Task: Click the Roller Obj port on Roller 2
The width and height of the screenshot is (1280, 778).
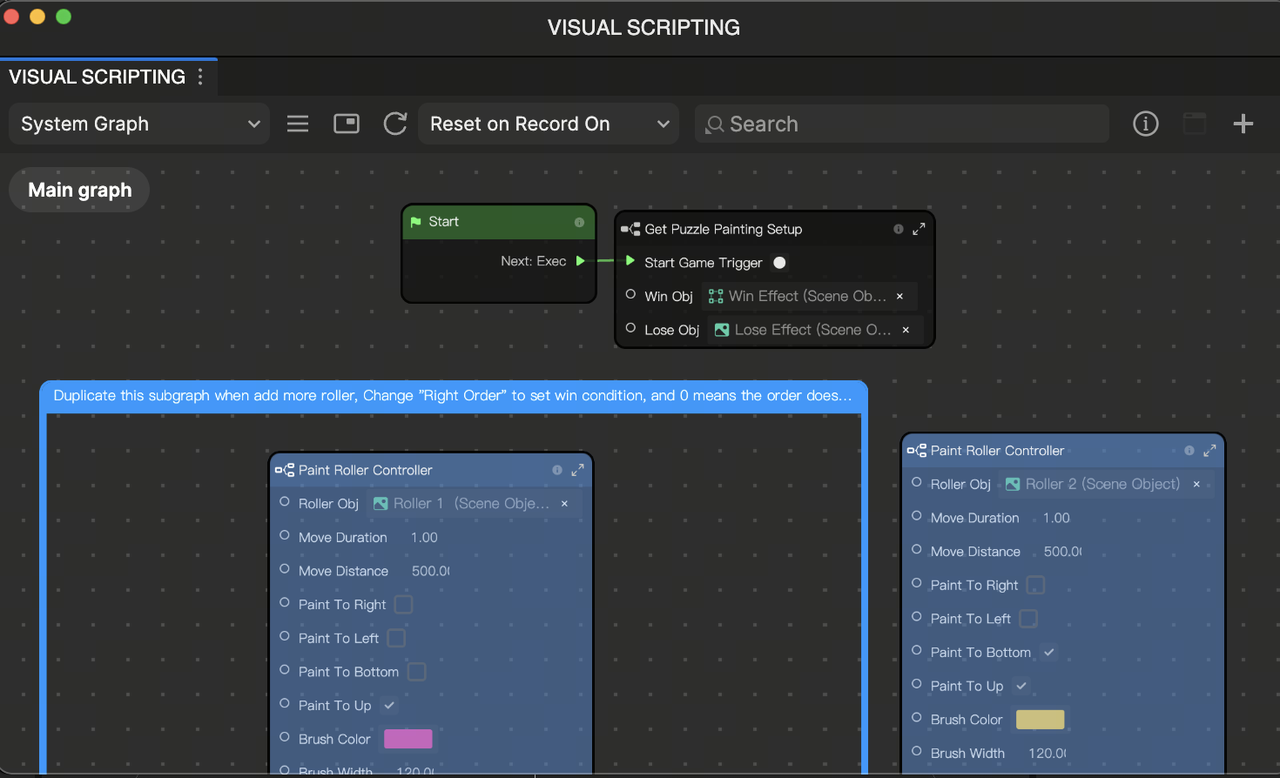Action: 917,483
